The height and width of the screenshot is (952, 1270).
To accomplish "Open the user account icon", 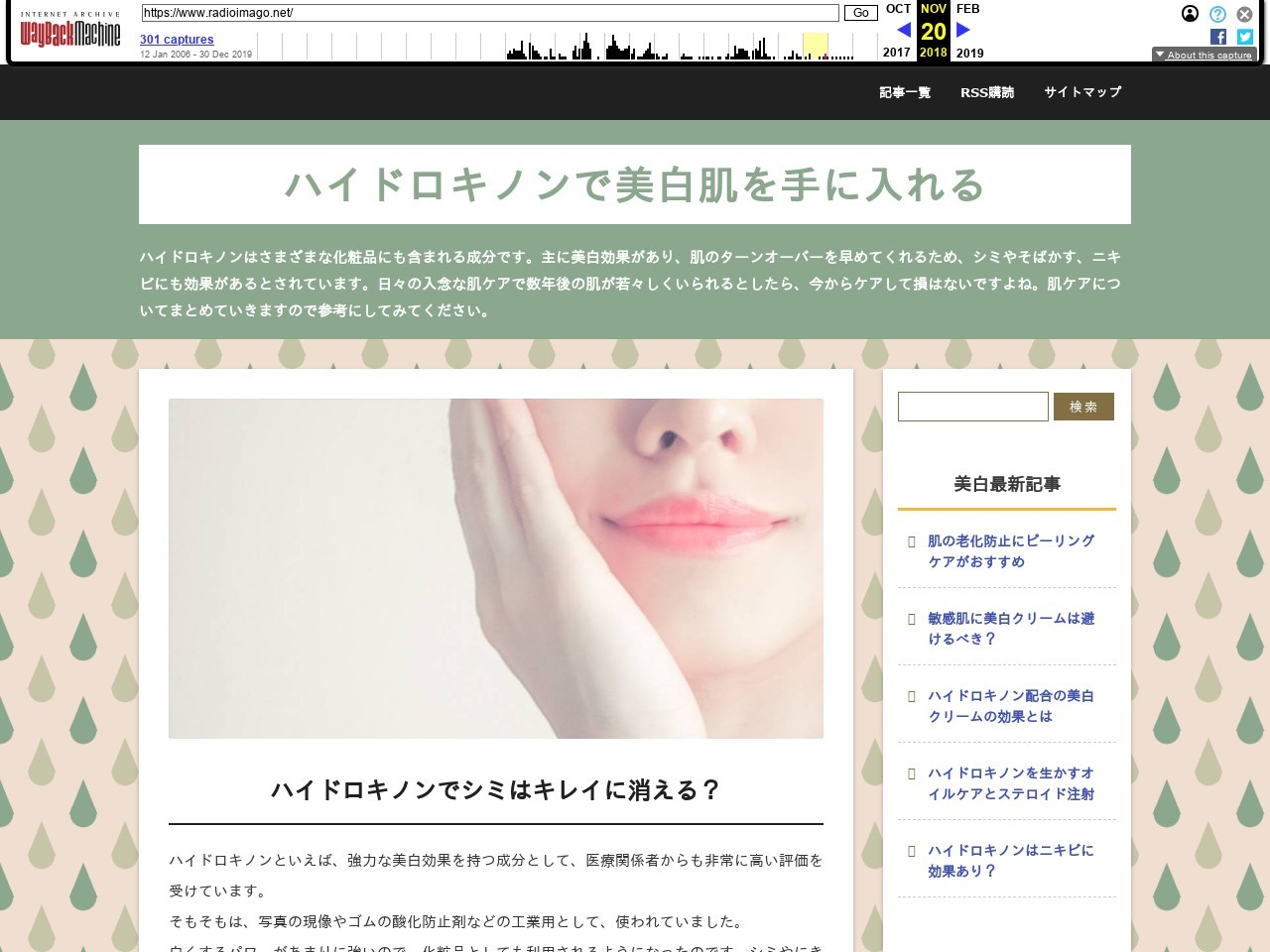I will pos(1190,14).
